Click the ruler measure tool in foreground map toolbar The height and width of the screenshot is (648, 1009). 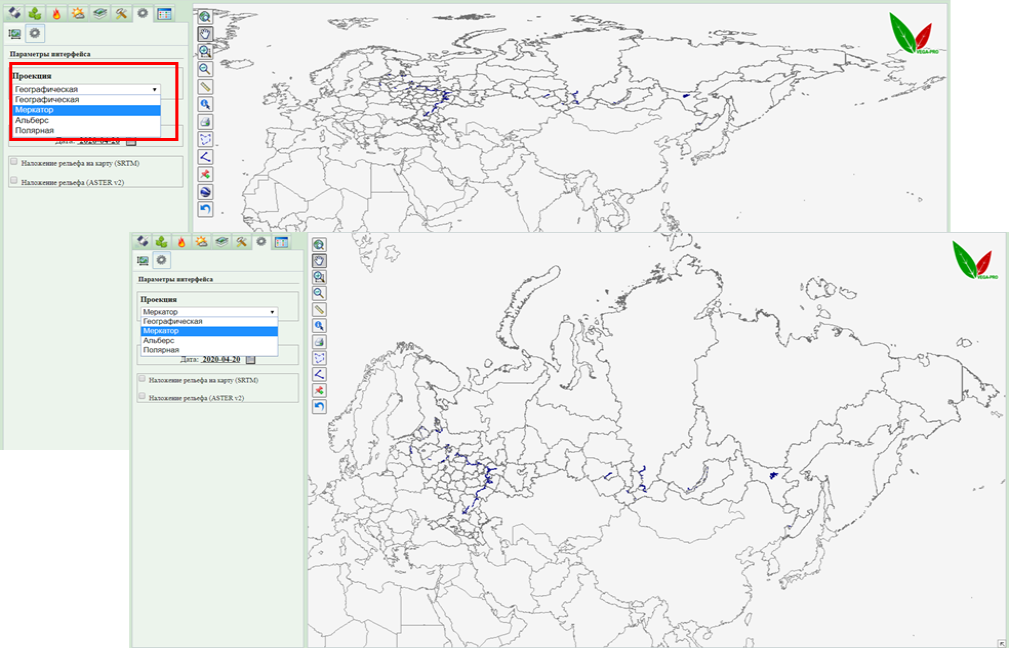click(319, 309)
